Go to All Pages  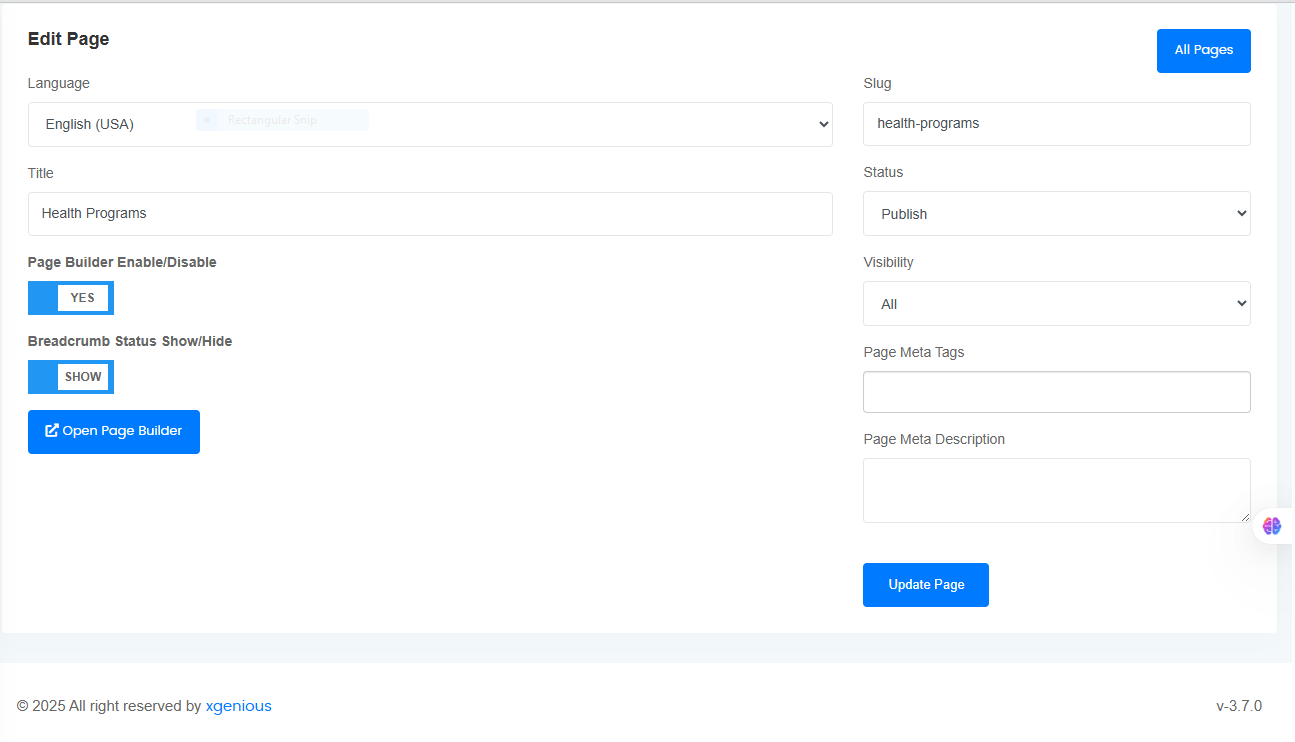pyautogui.click(x=1203, y=51)
